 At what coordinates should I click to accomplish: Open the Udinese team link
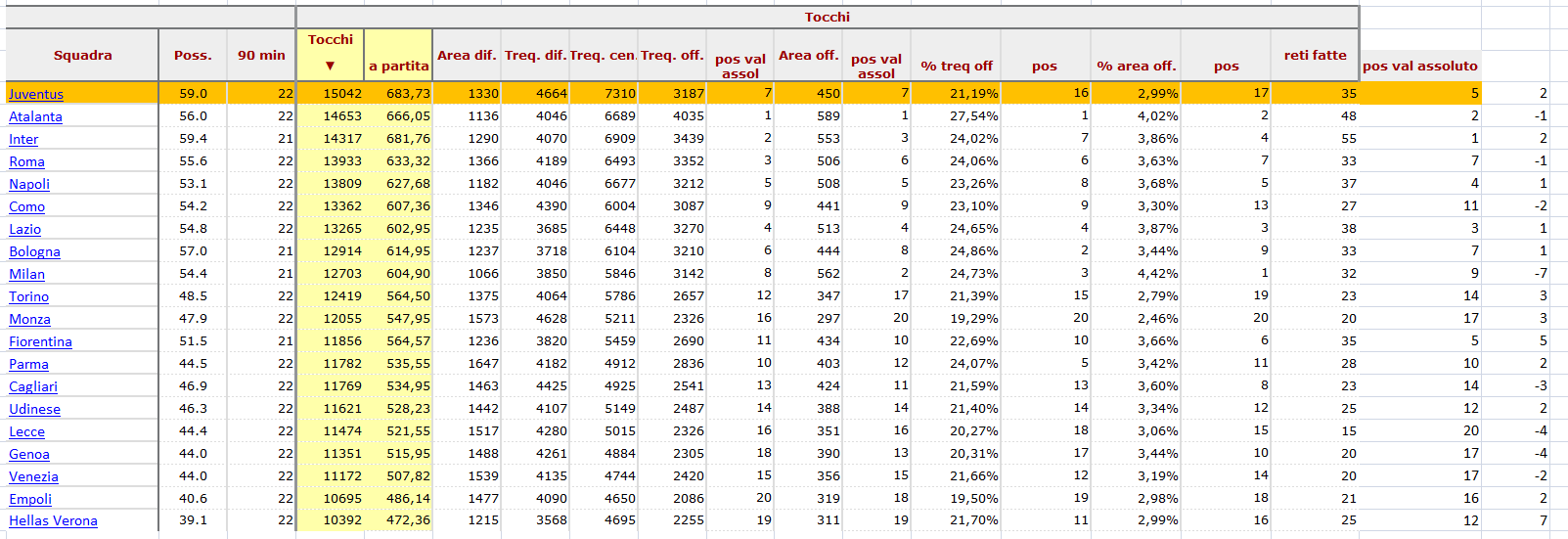pos(34,409)
